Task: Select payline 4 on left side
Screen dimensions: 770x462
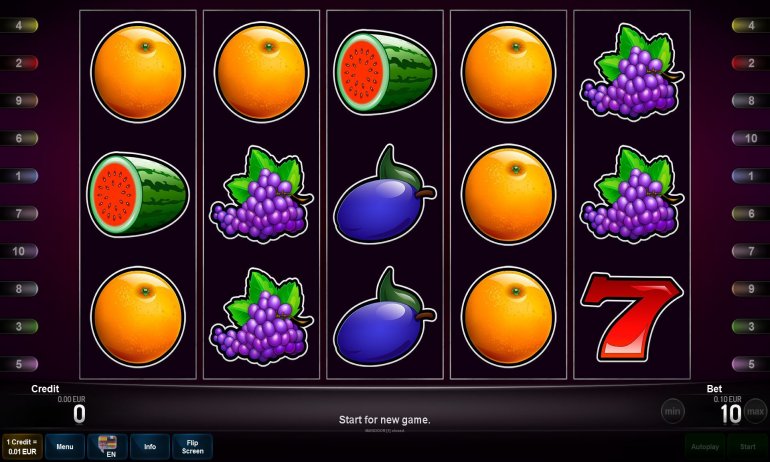Action: click(x=19, y=25)
